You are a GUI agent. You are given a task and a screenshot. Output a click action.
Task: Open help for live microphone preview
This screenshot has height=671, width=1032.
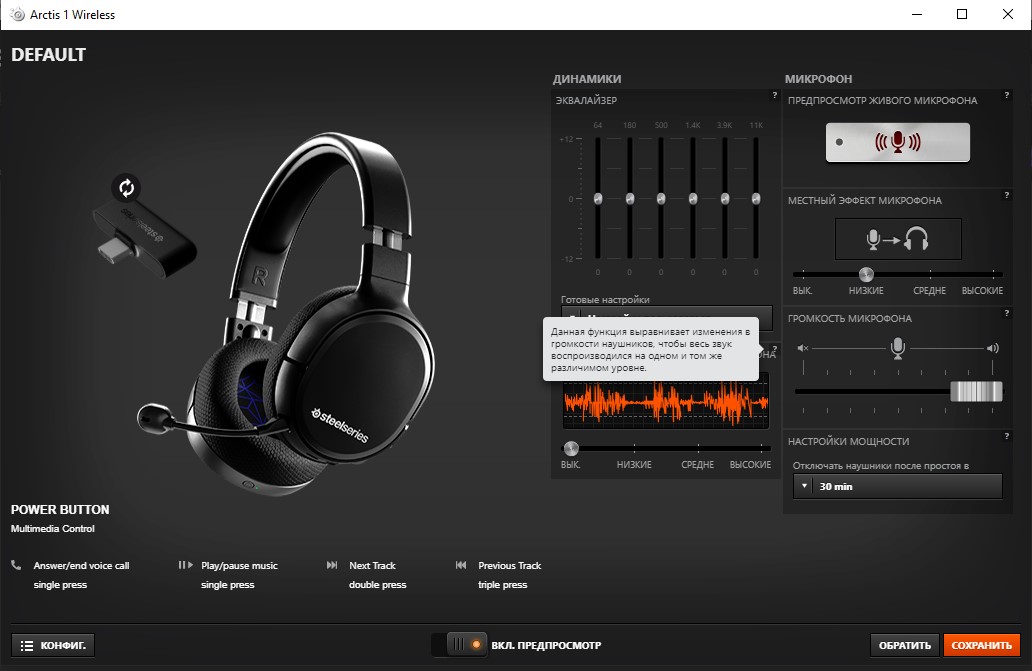click(x=1006, y=95)
